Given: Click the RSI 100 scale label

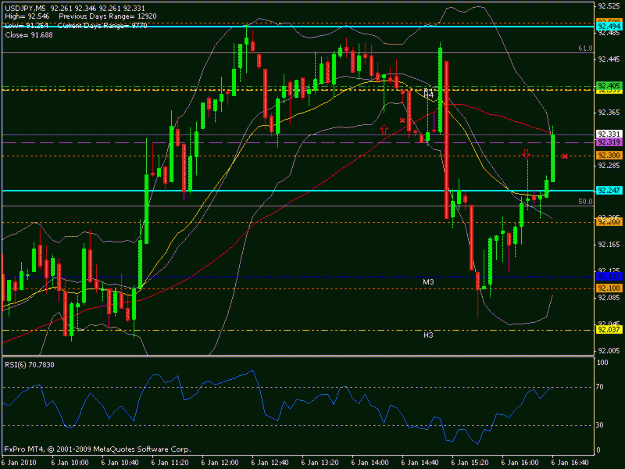Looking at the screenshot, I should tap(602, 363).
